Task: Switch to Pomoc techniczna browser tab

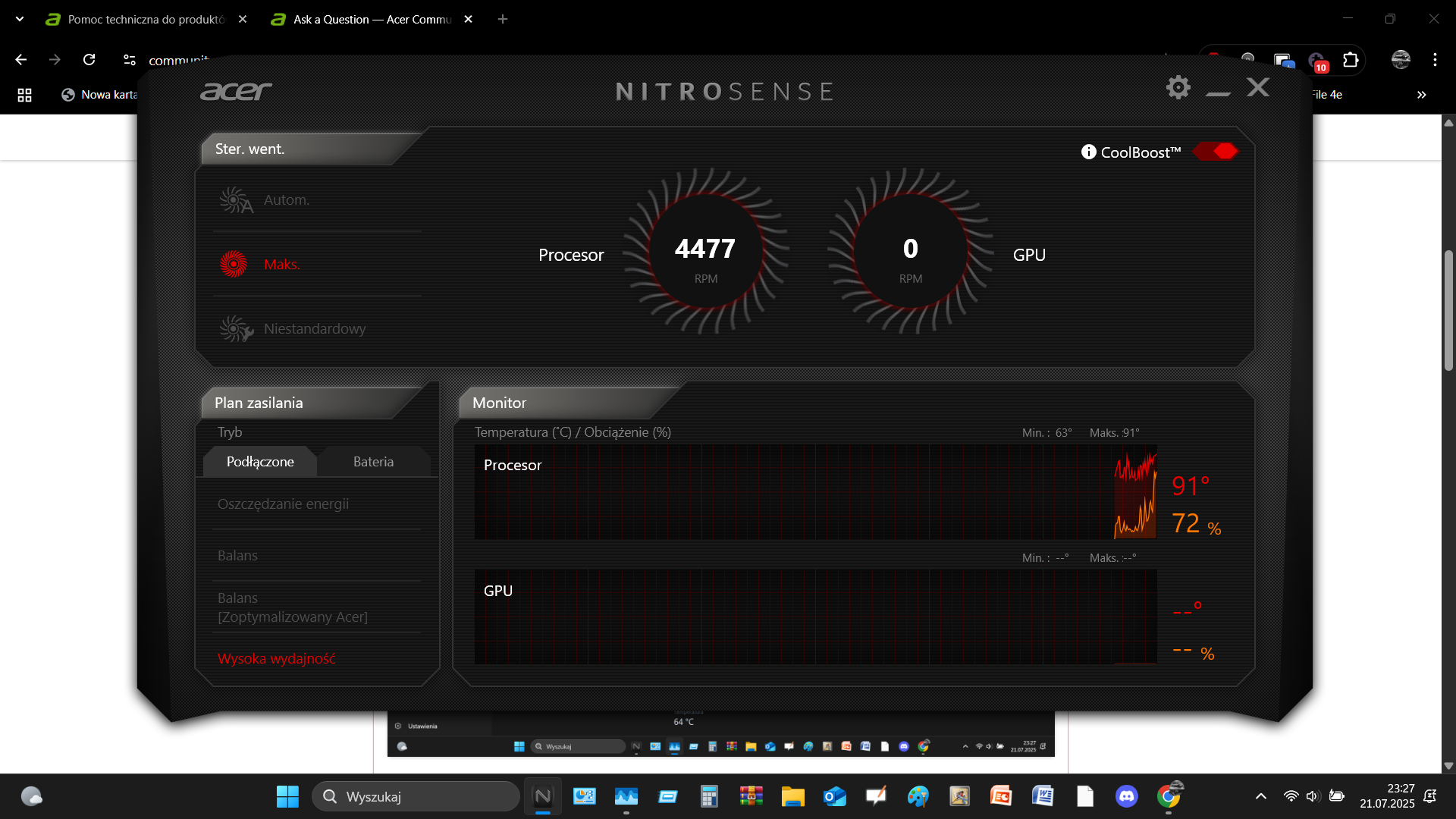Action: pyautogui.click(x=146, y=19)
